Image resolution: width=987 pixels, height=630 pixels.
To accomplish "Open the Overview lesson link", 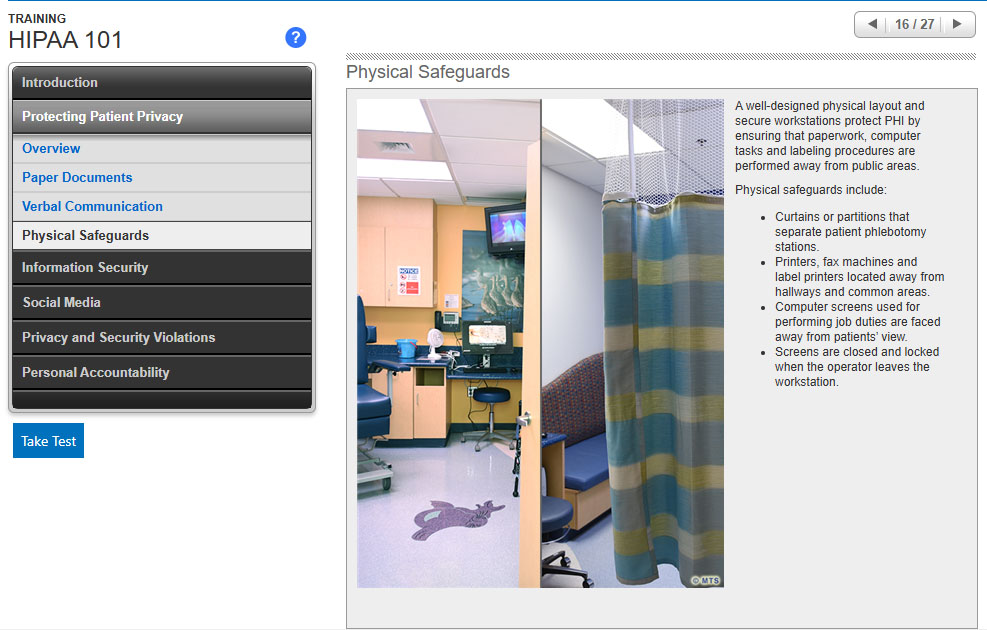I will [51, 149].
